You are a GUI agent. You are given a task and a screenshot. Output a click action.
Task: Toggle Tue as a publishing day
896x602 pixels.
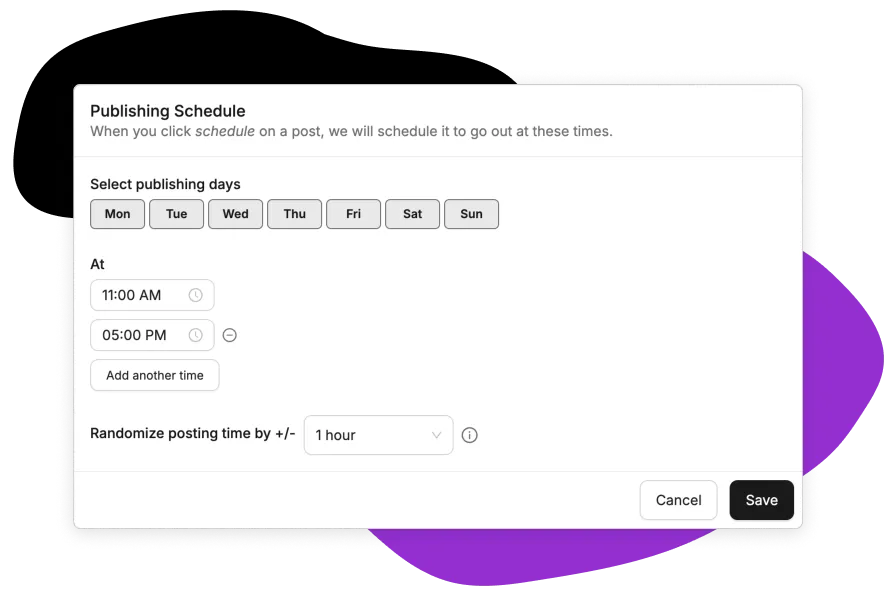pyautogui.click(x=176, y=213)
